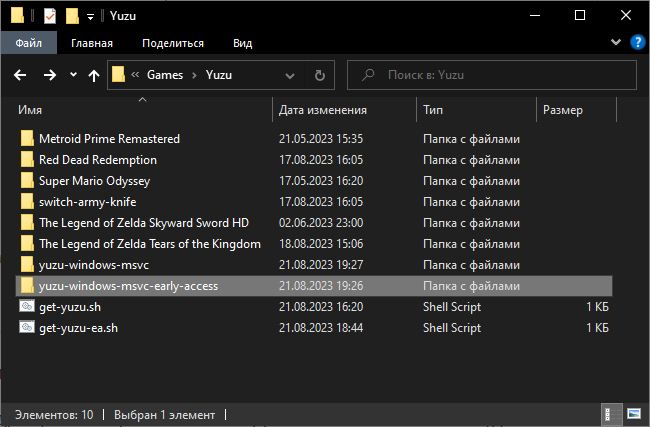Click '1 КБ' size of get-yuzu-ea.sh
Viewport: 650px width, 427px height.
click(597, 328)
